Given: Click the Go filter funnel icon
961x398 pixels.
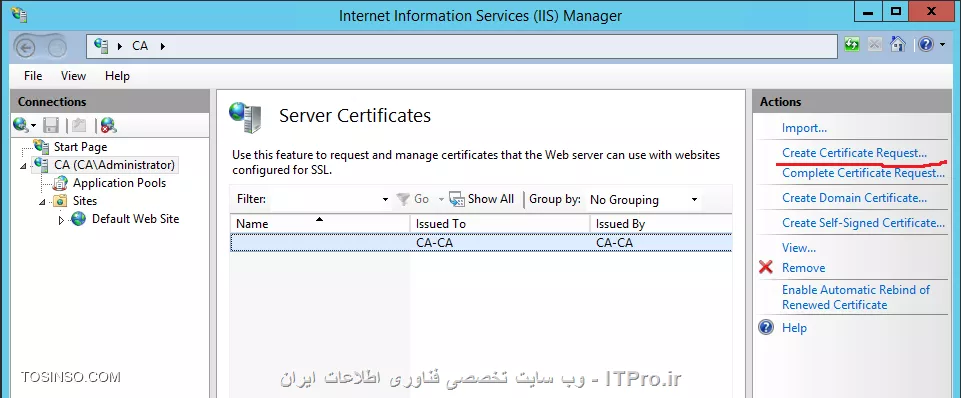Looking at the screenshot, I should [403, 199].
